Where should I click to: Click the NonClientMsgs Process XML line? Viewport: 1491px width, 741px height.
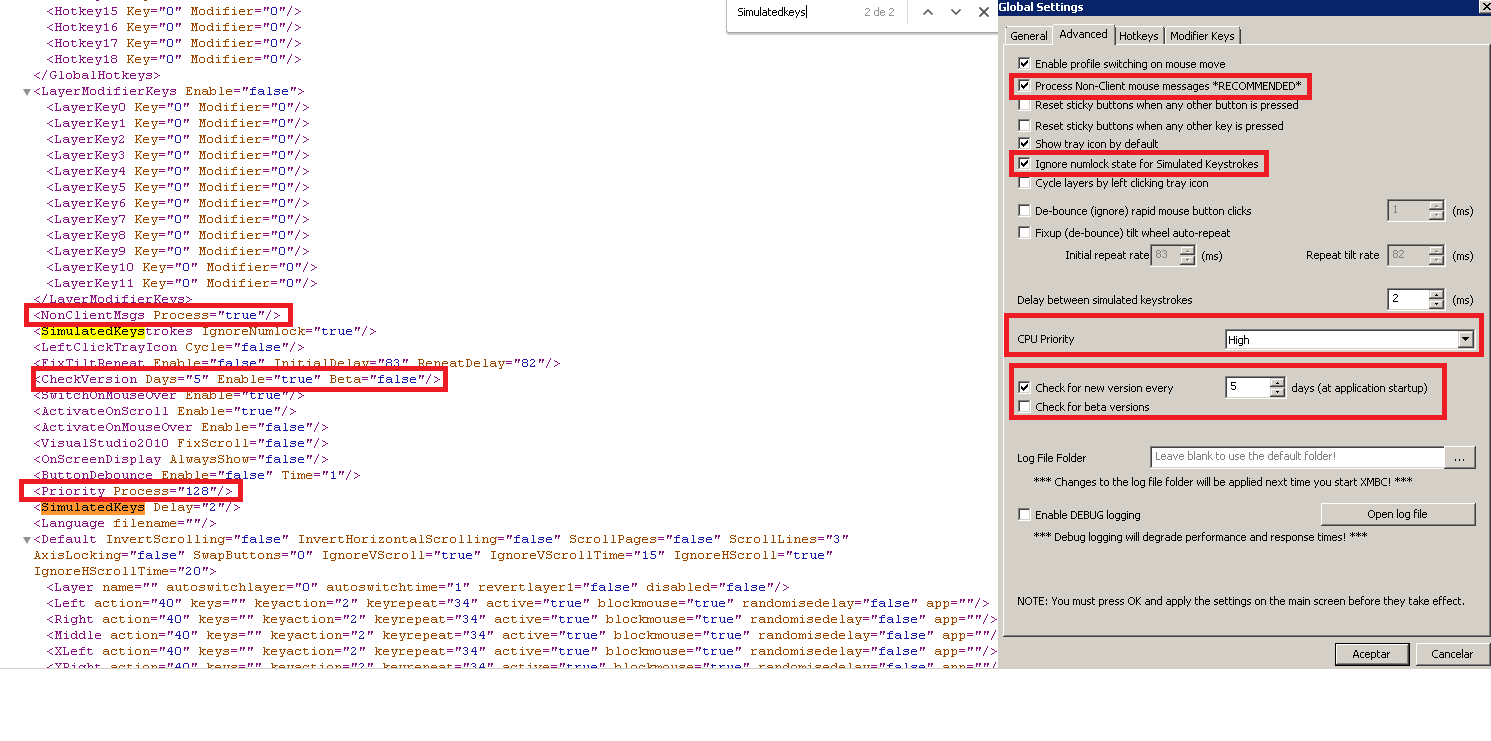pyautogui.click(x=157, y=315)
